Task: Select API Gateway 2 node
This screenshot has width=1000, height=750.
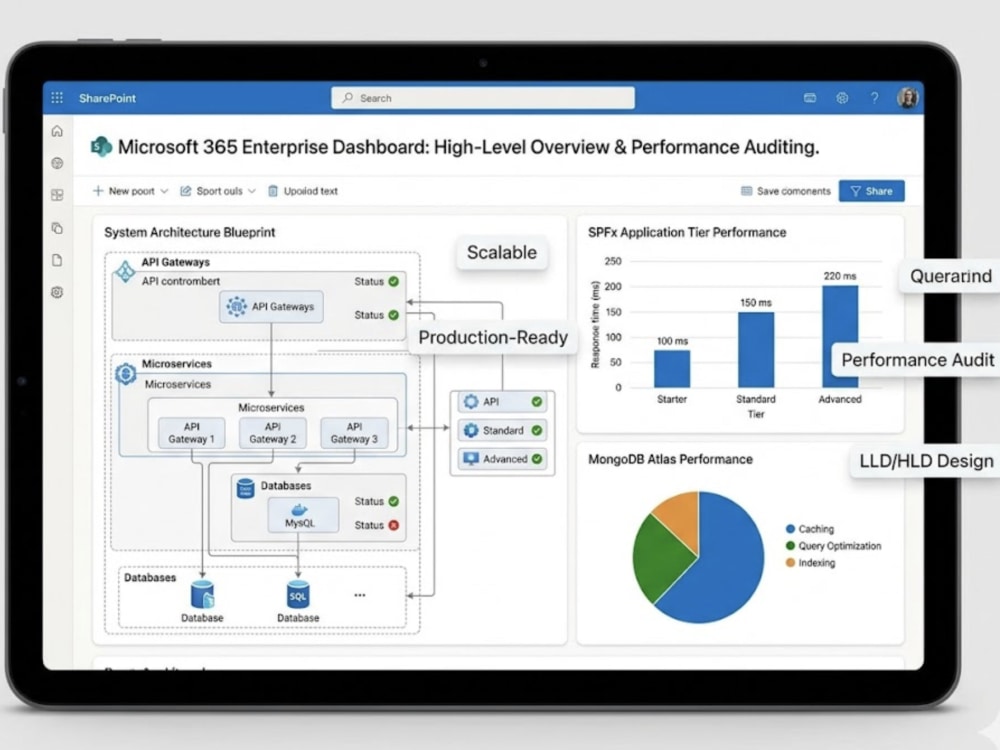Action: pos(272,432)
